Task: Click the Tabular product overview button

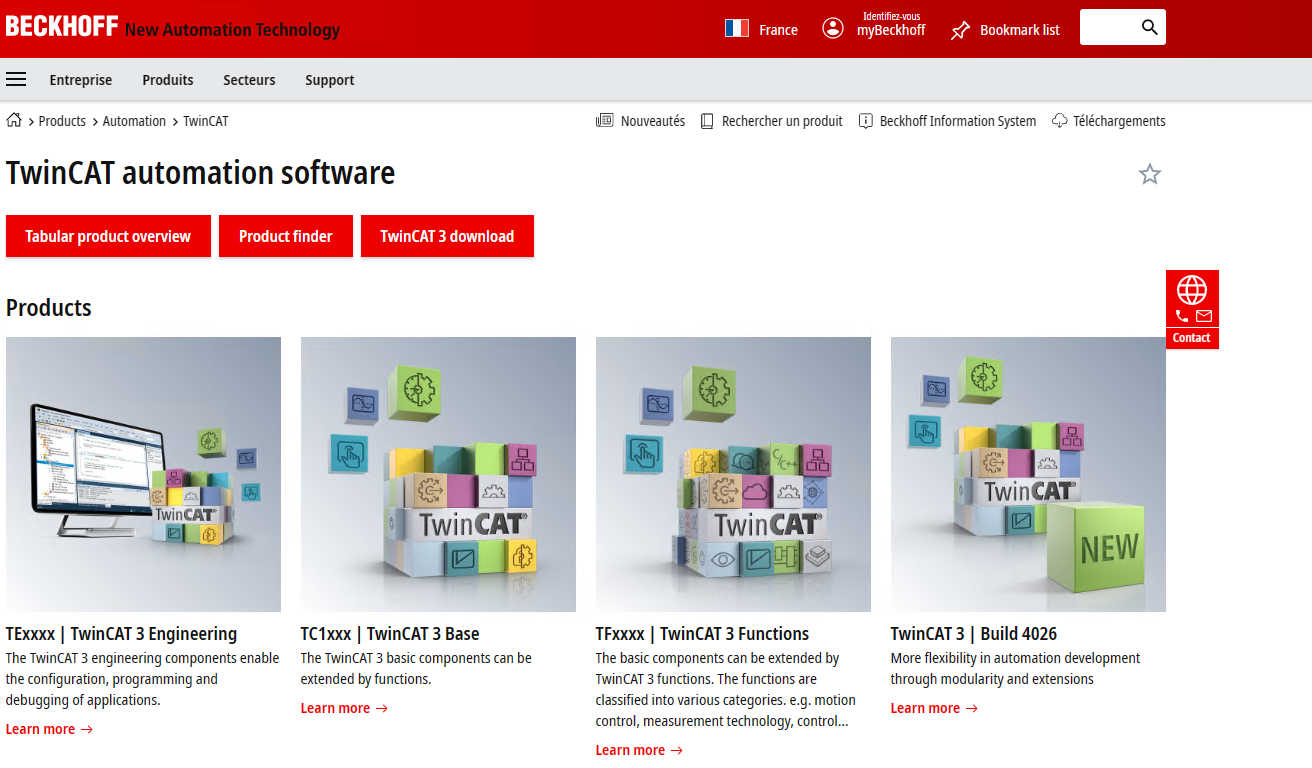Action: tap(108, 236)
